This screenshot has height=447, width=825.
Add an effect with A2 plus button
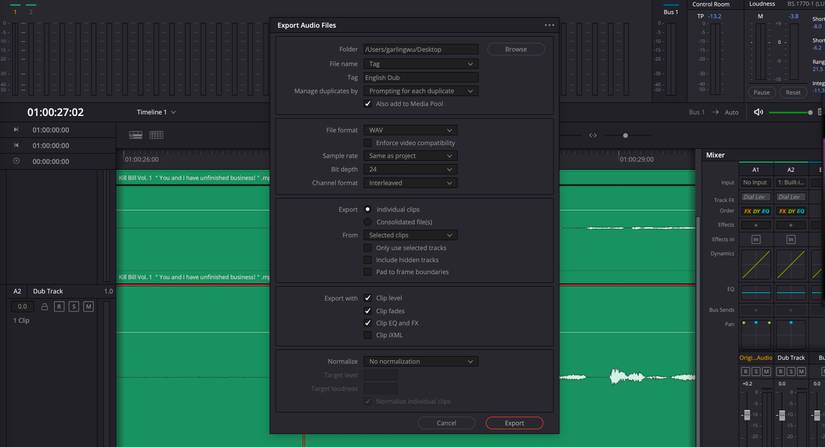[x=791, y=225]
